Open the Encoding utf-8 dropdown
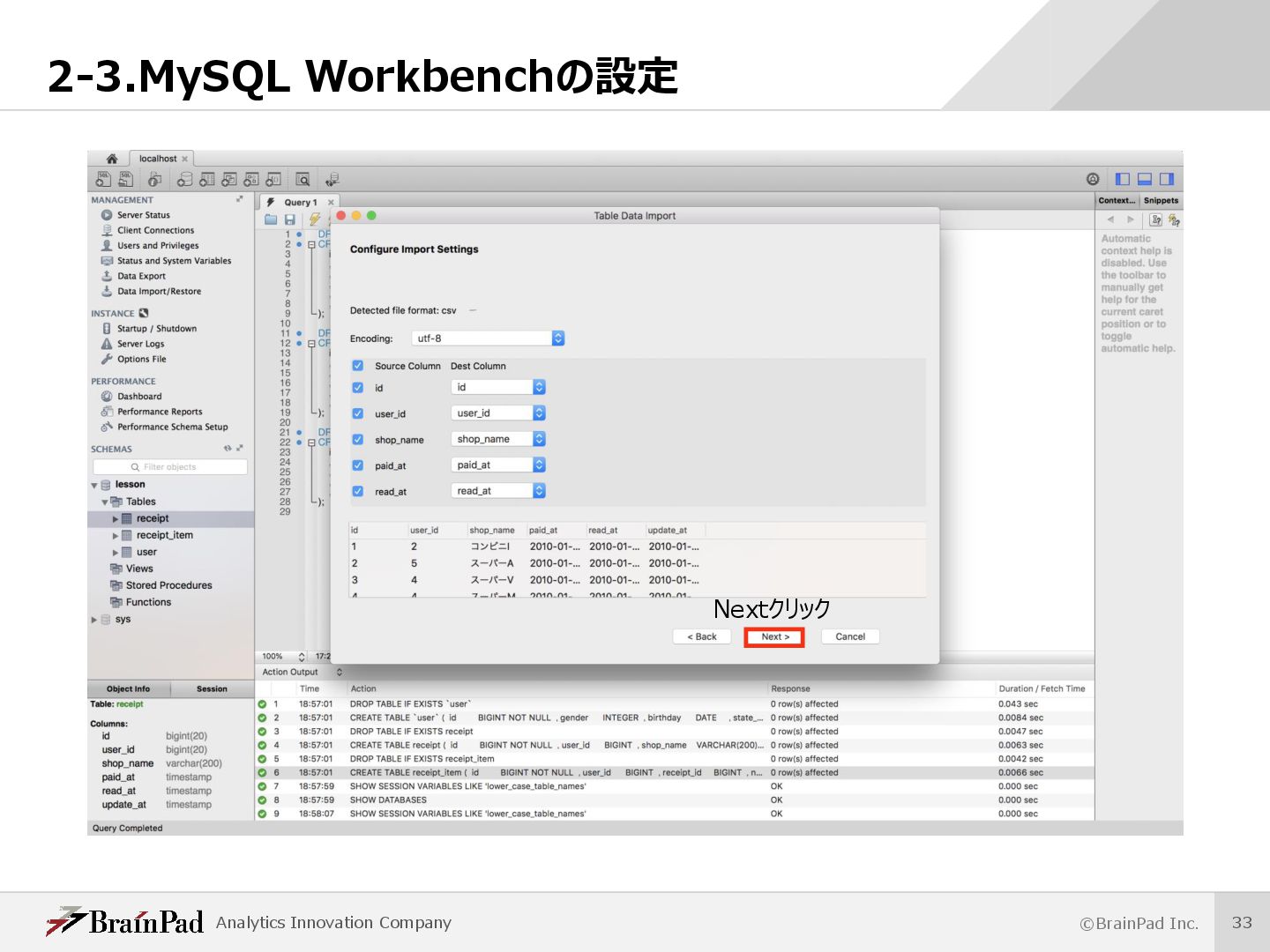 tap(488, 338)
